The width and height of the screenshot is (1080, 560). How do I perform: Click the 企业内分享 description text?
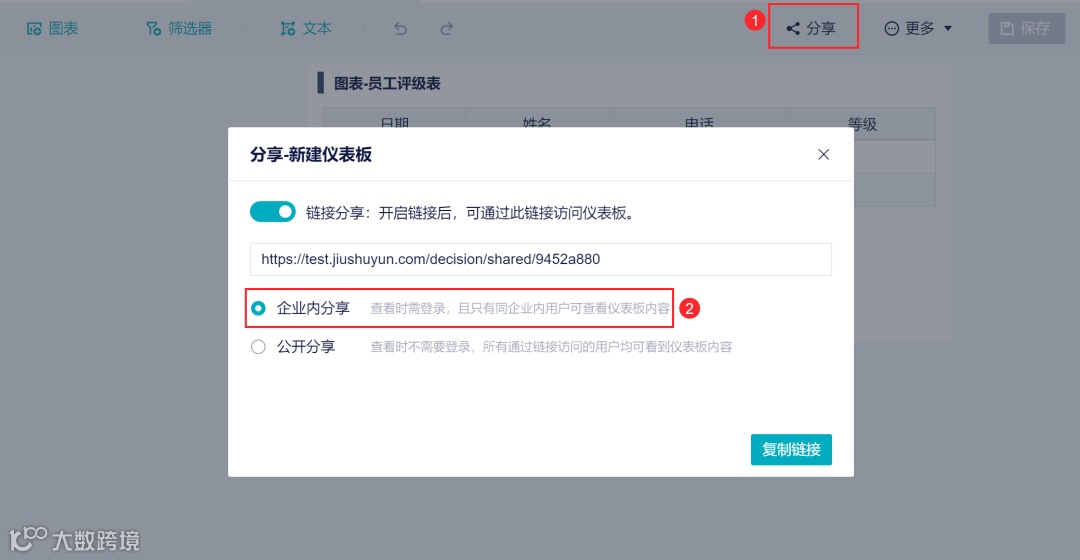coord(520,308)
